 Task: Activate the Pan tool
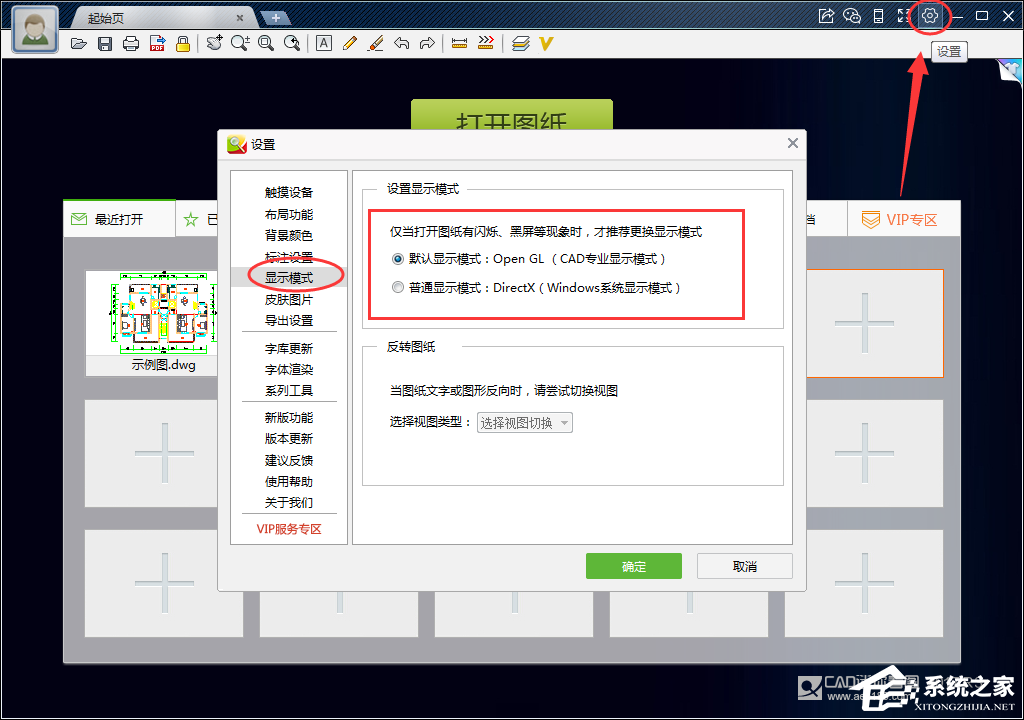[x=215, y=43]
